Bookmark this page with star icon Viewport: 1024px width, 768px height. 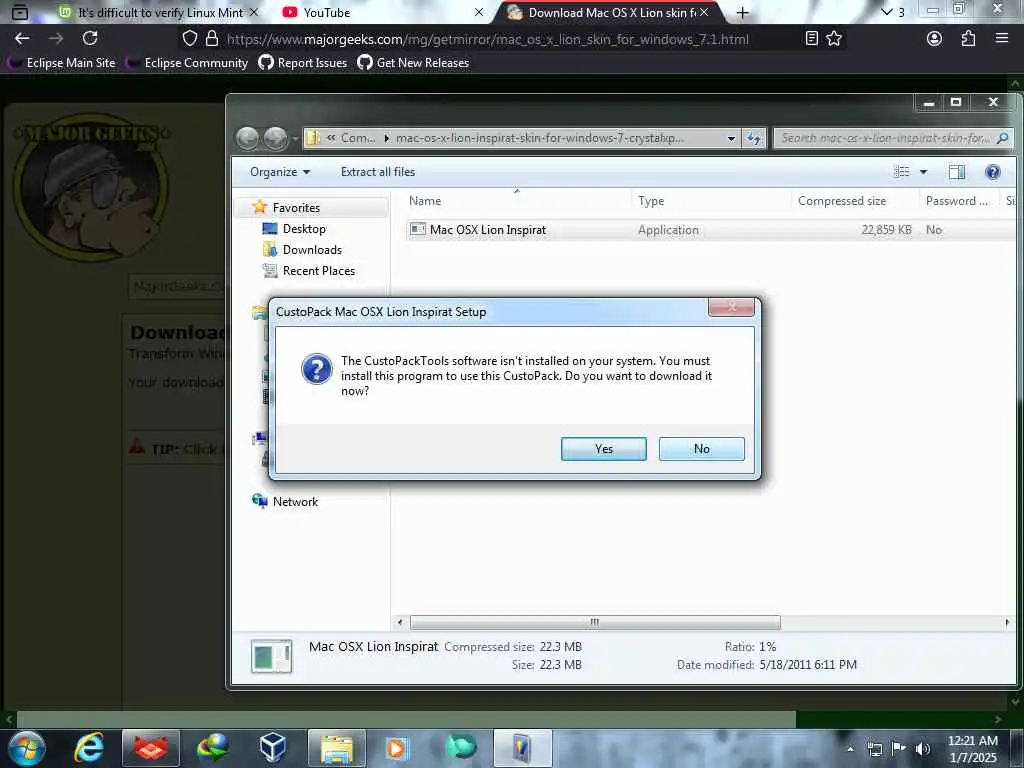(834, 39)
